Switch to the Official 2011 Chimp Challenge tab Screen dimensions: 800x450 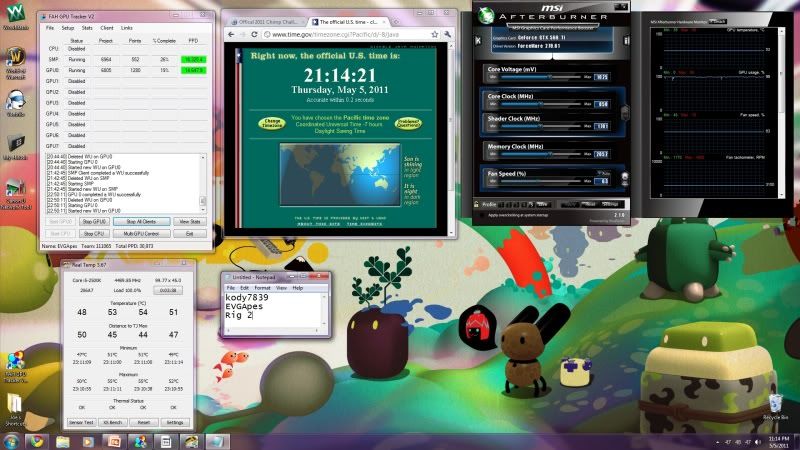coord(262,20)
